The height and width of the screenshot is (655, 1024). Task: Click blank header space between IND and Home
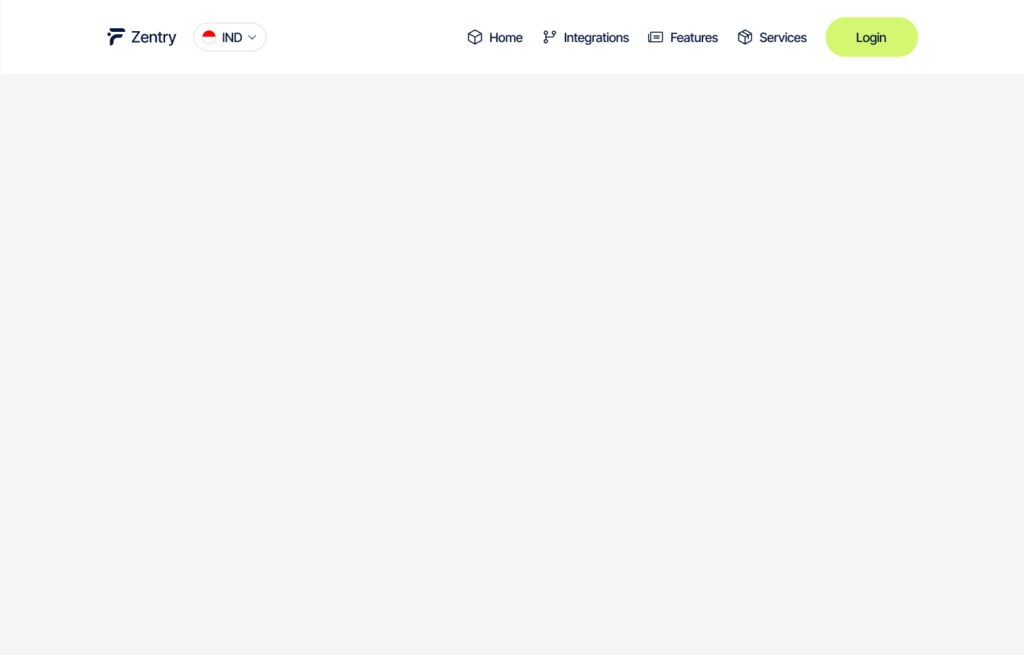[x=366, y=37]
